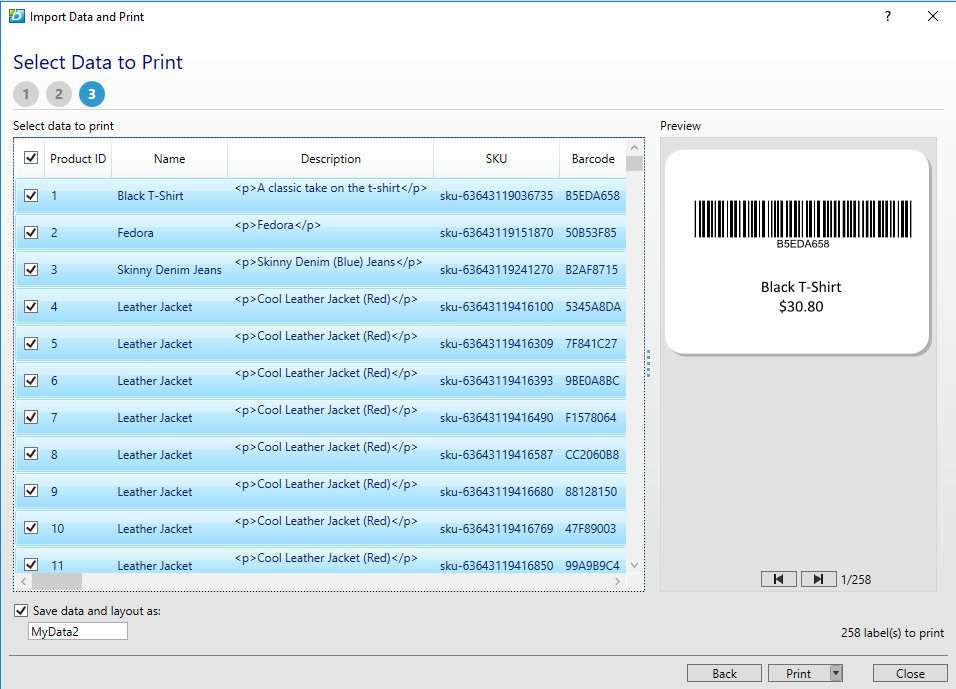Click the vertical scrollbar thumb
The image size is (956, 689).
click(634, 163)
